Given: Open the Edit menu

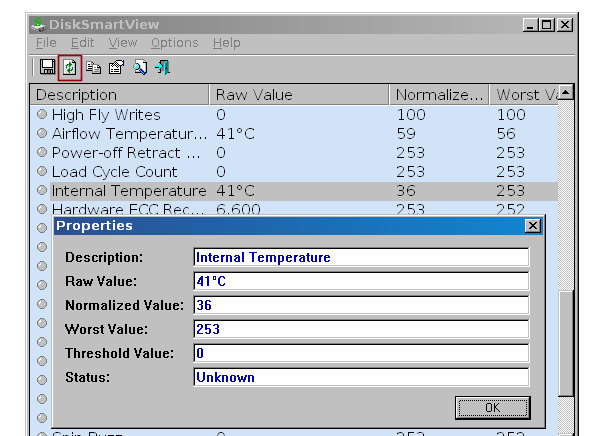Looking at the screenshot, I should pyautogui.click(x=82, y=42).
